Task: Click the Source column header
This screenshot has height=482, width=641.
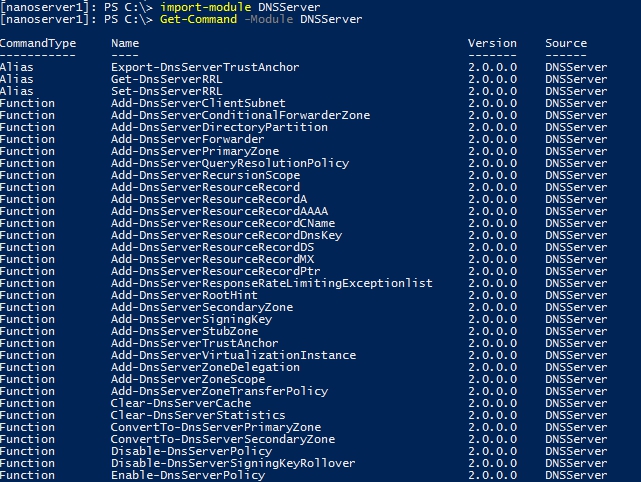Action: click(x=566, y=44)
